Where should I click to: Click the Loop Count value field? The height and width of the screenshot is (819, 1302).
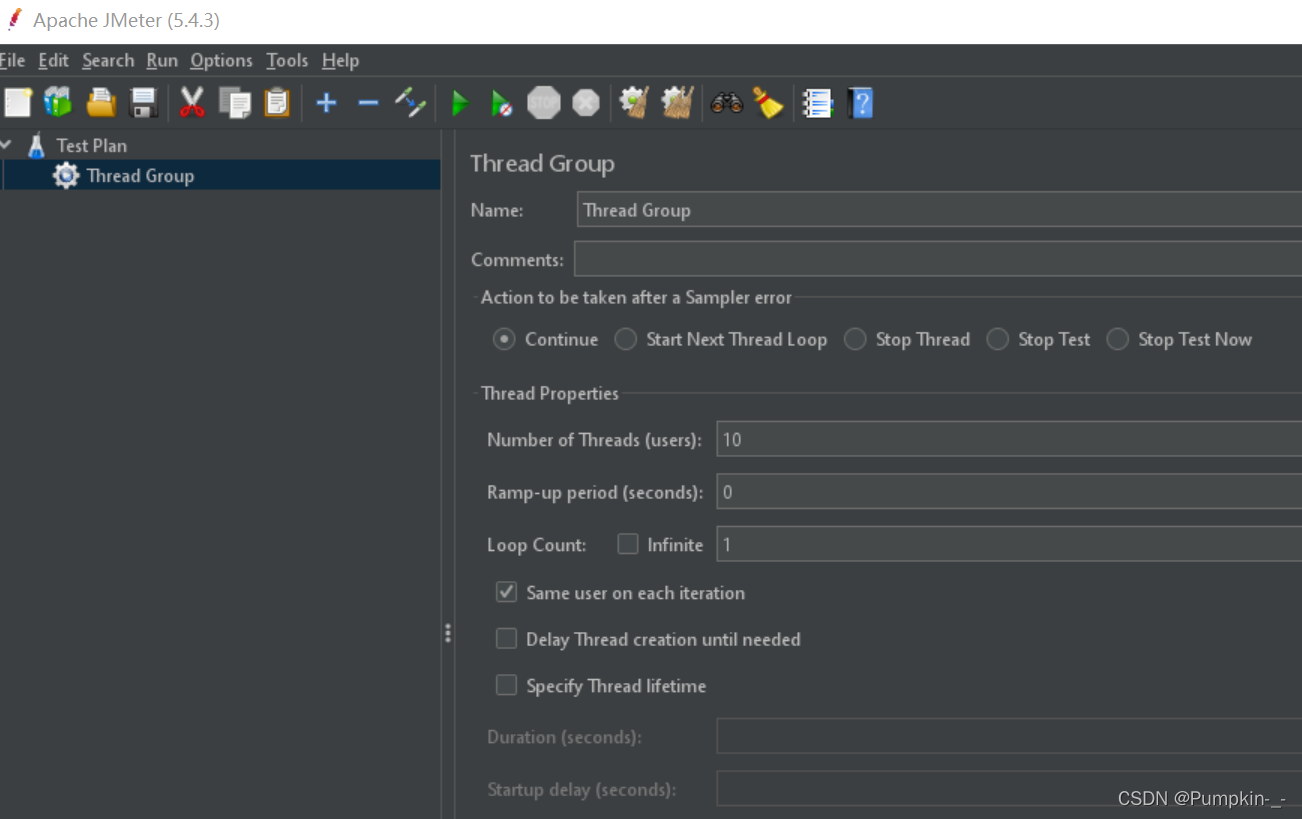[x=1009, y=544]
